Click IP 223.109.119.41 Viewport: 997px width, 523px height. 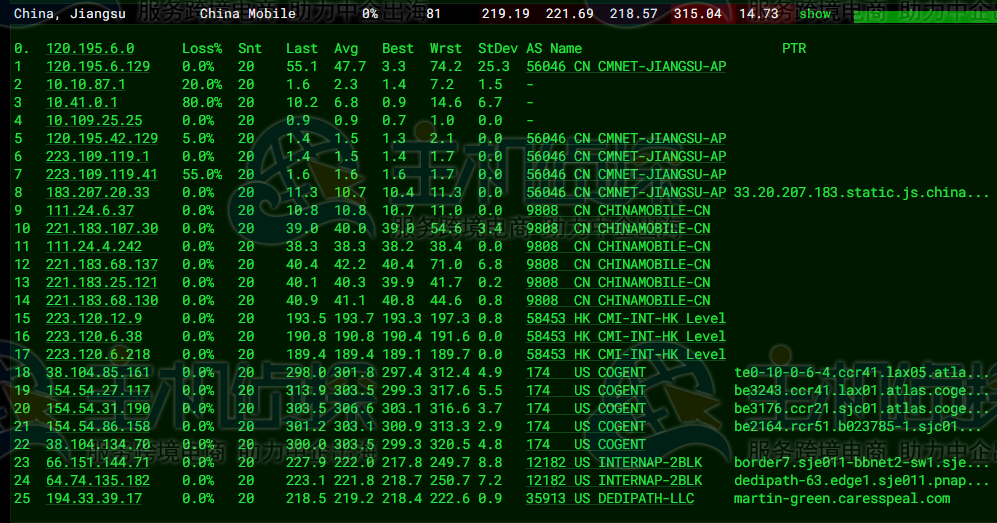[102, 174]
